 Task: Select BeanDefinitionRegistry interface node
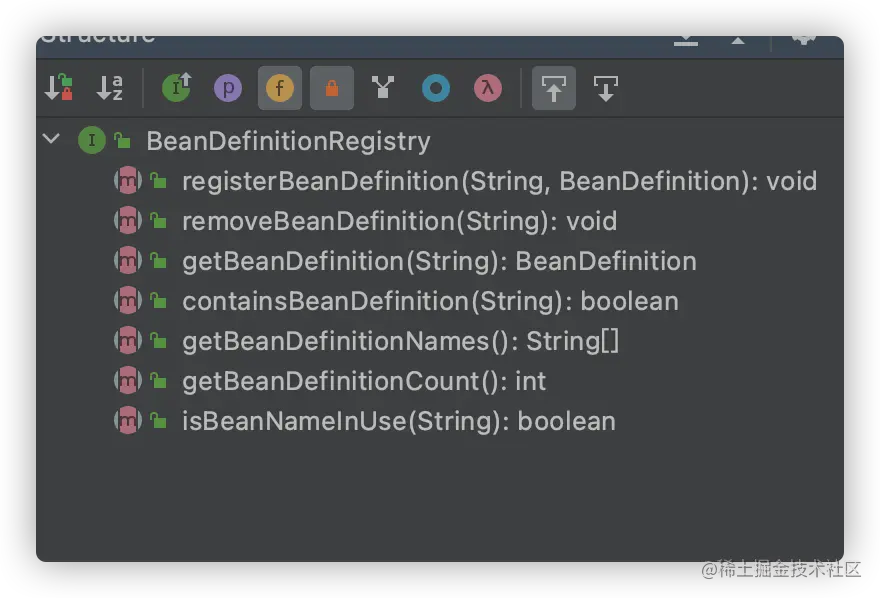pyautogui.click(x=288, y=141)
